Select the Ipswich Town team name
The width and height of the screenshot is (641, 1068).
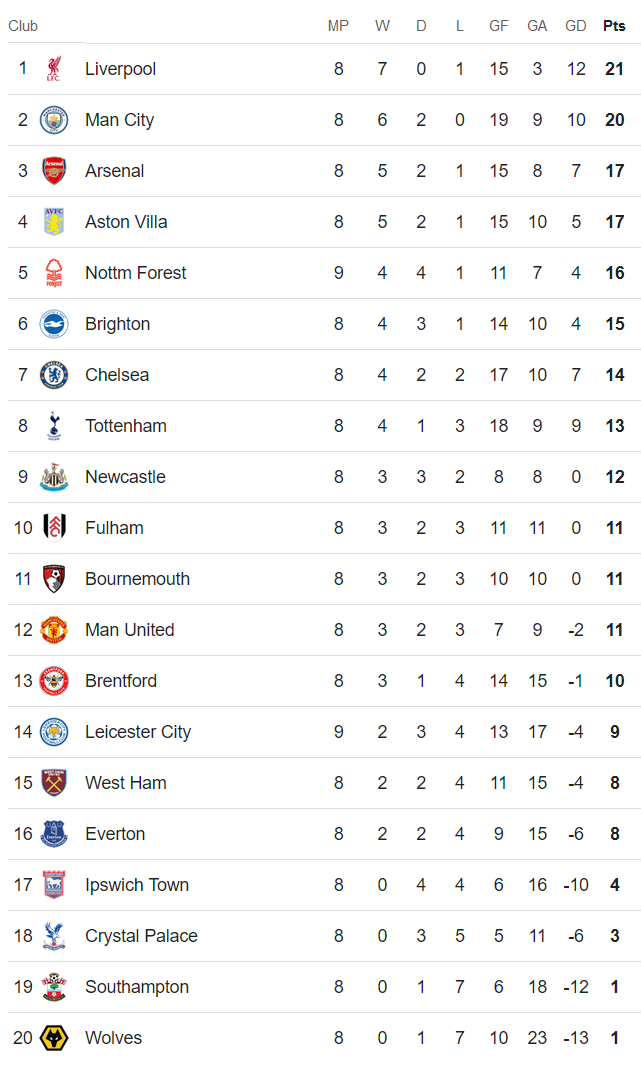tap(136, 885)
